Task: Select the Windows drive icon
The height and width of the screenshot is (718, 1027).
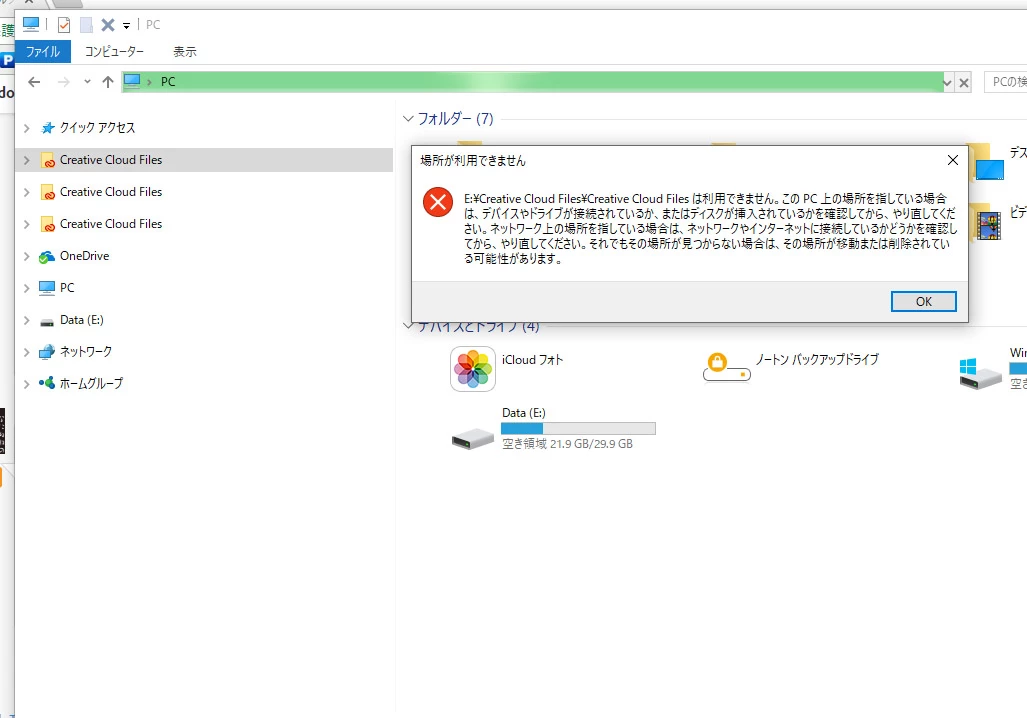Action: pyautogui.click(x=980, y=374)
